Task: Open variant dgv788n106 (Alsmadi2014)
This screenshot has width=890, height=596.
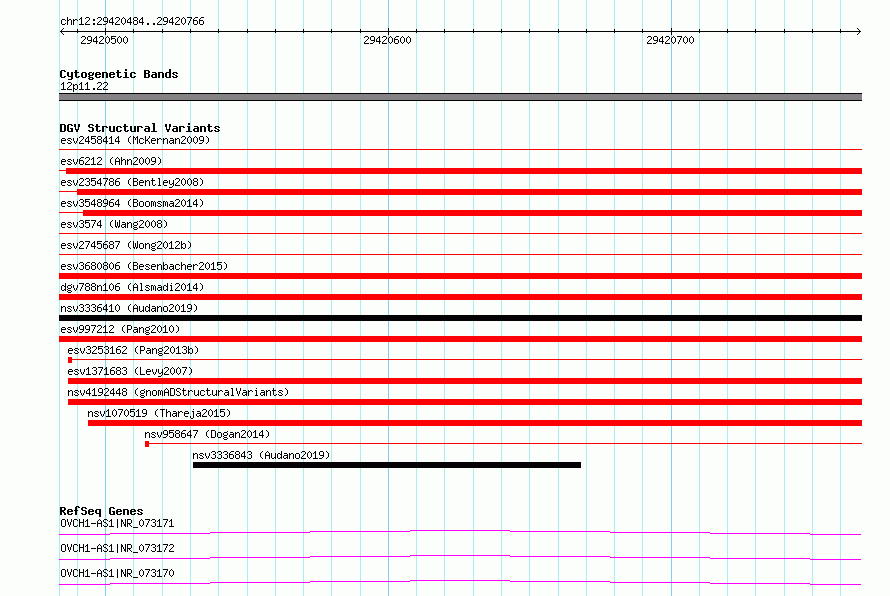Action: click(132, 287)
